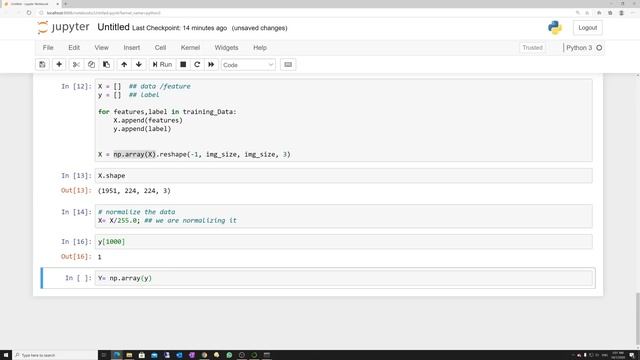Viewport: 640px width, 360px height.
Task: Open the Widgets menu
Action: point(226,48)
